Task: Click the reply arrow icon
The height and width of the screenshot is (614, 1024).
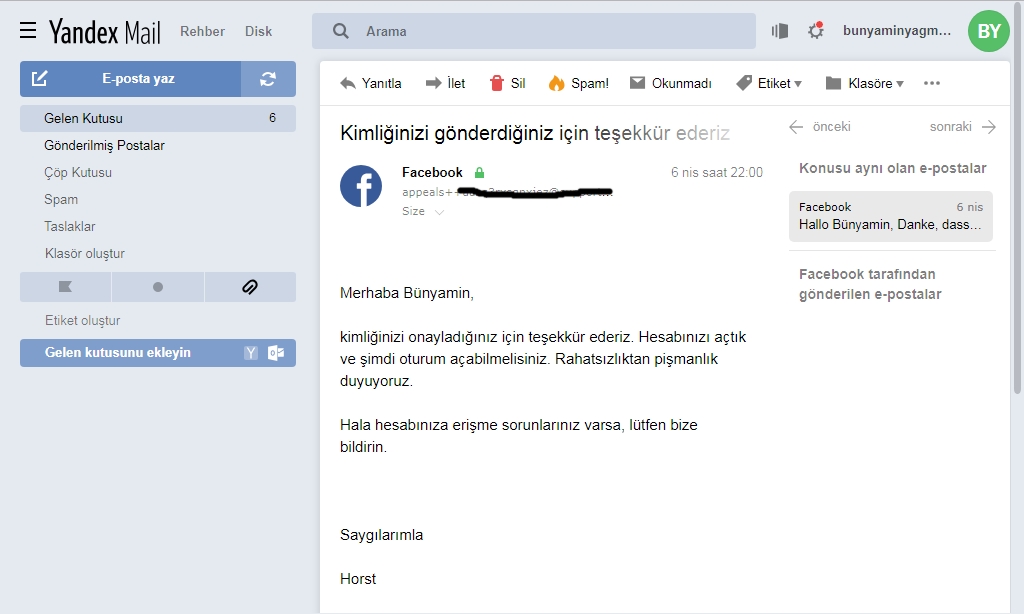Action: 348,83
